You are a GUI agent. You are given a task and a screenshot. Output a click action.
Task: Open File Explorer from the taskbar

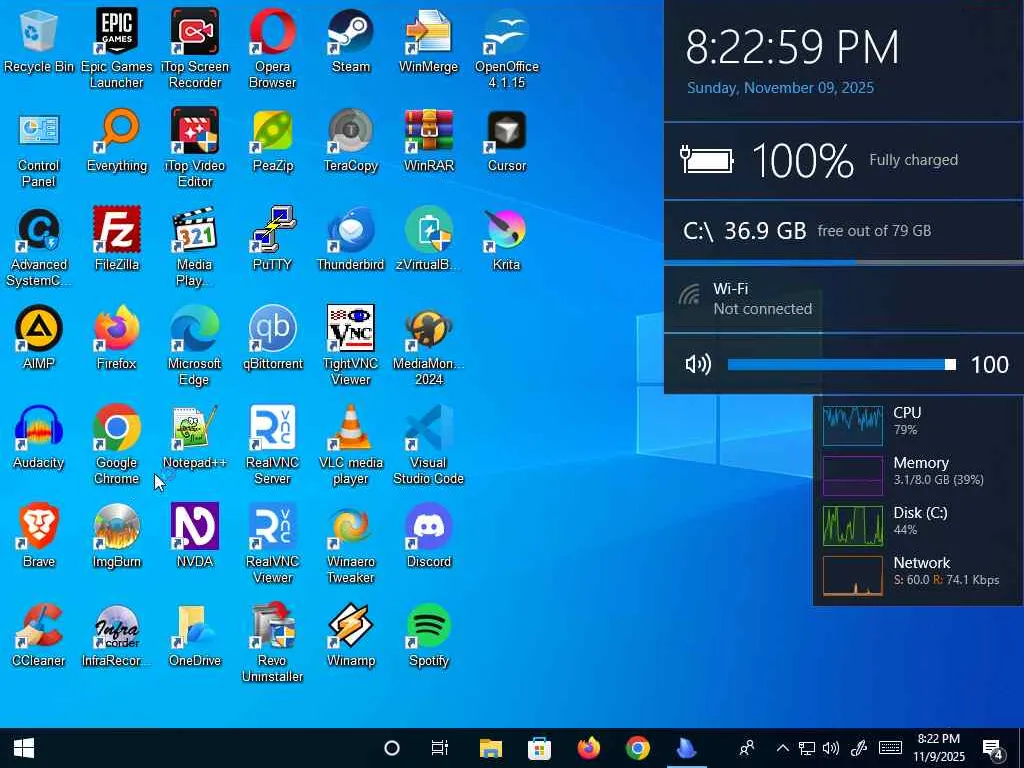point(490,748)
